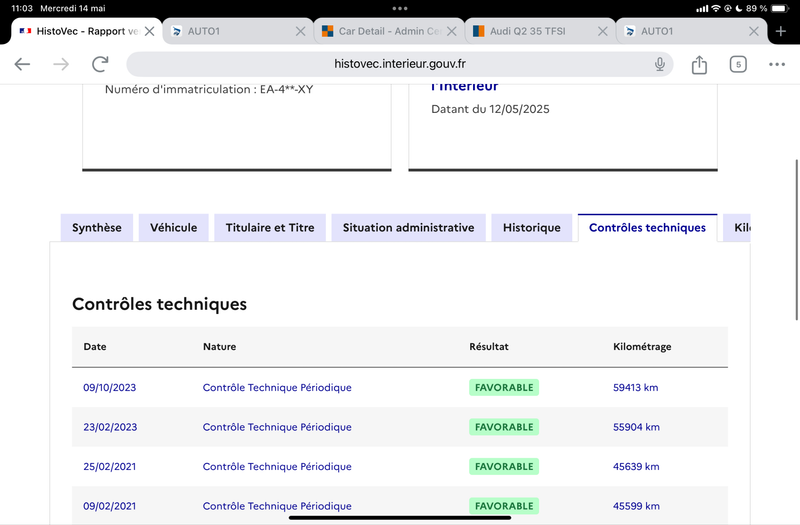
Task: Close the HistoVec browser tab
Action: pyautogui.click(x=150, y=31)
